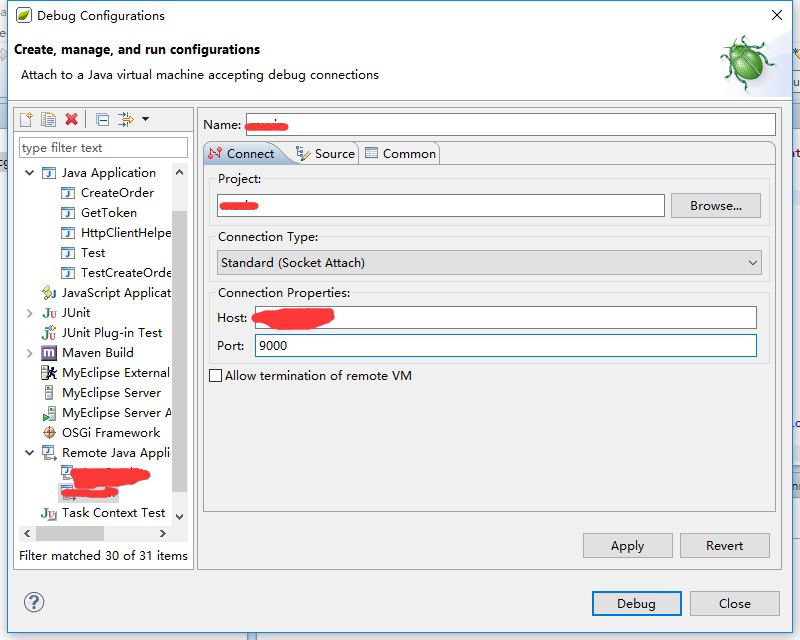Select the TestCreateOrder configuration
Viewport: 800px width, 640px height.
point(126,273)
